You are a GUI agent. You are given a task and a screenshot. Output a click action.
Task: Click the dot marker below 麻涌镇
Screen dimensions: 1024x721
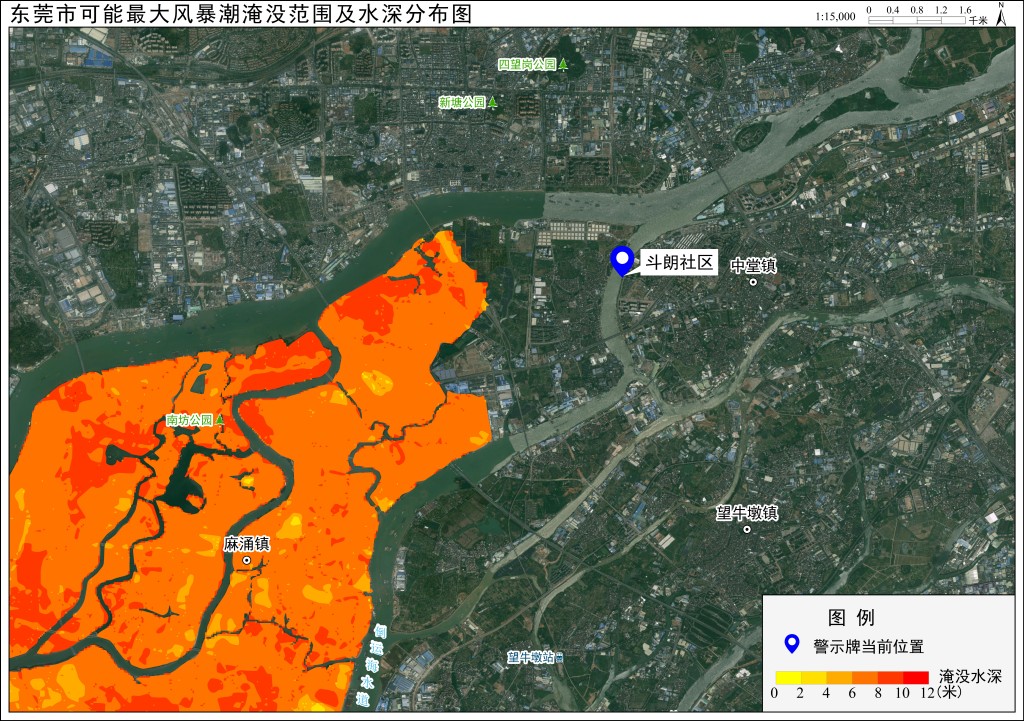(246, 560)
